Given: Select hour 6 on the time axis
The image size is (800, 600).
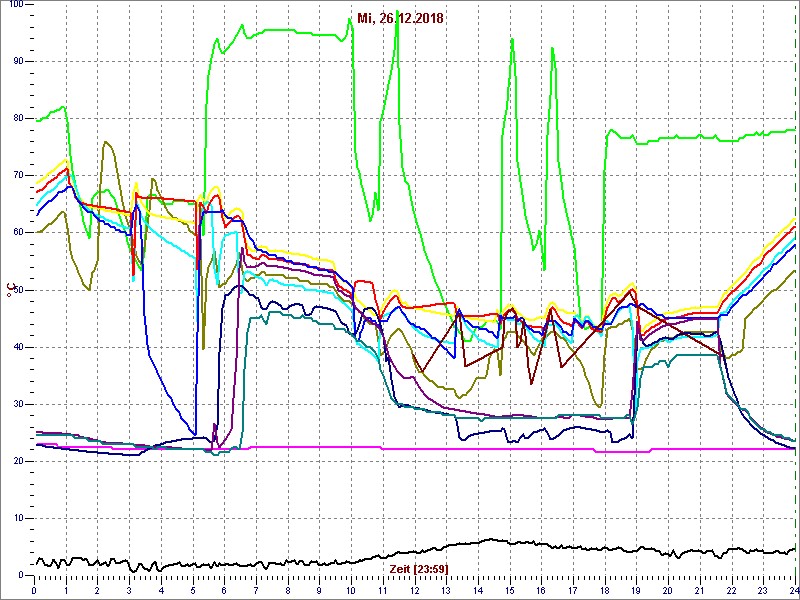Looking at the screenshot, I should (225, 590).
